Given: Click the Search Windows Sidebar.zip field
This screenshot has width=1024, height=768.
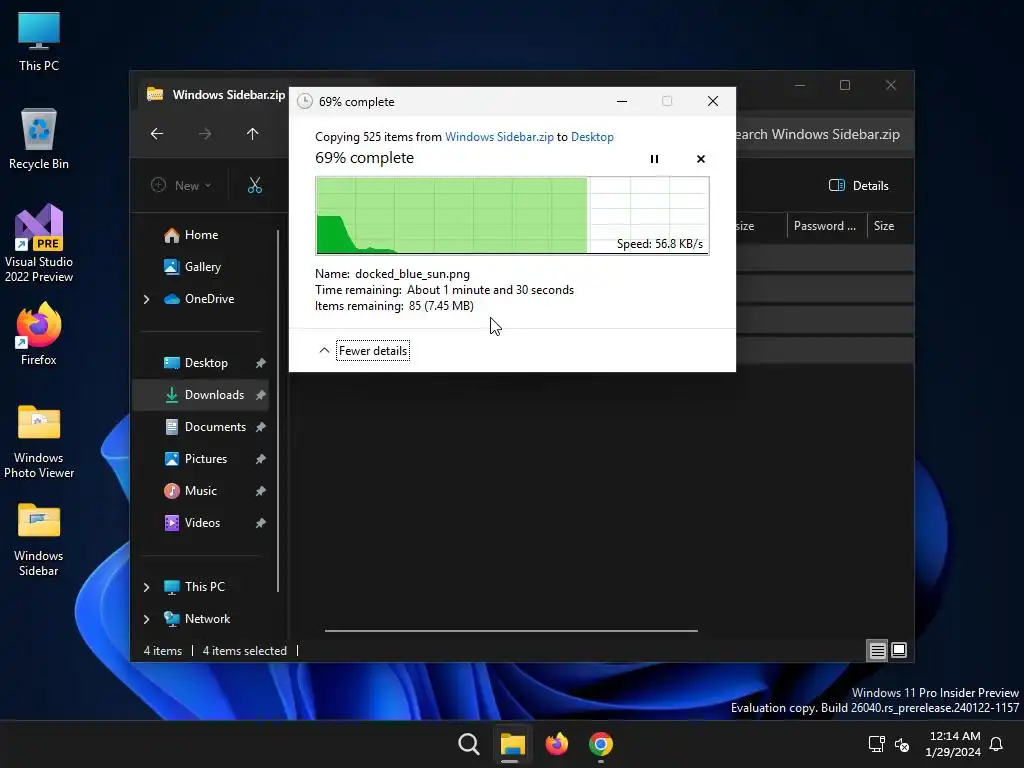Looking at the screenshot, I should click(824, 134).
